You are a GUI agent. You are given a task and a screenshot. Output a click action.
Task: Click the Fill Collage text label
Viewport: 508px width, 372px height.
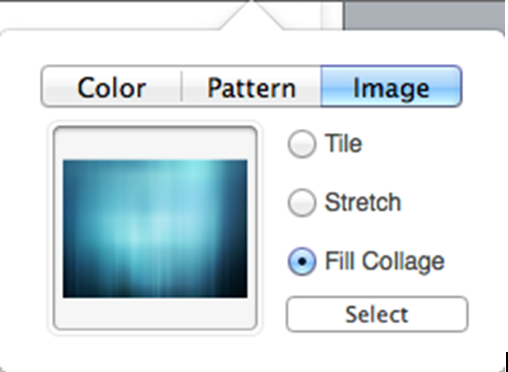385,261
